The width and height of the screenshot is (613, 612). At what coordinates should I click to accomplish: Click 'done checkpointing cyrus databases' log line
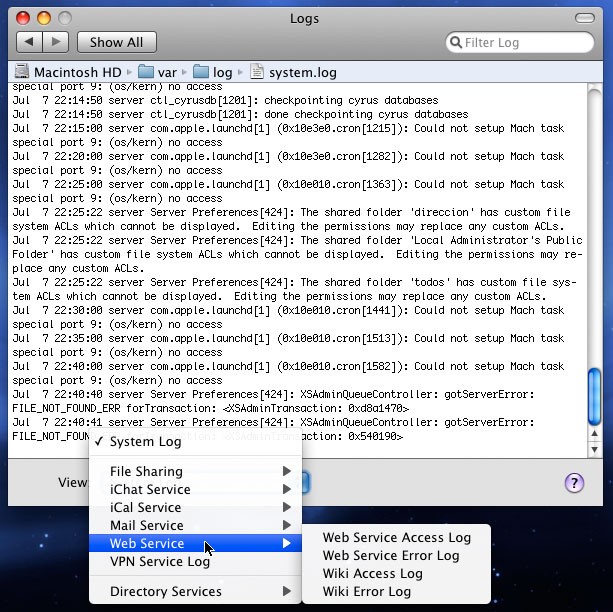[240, 114]
